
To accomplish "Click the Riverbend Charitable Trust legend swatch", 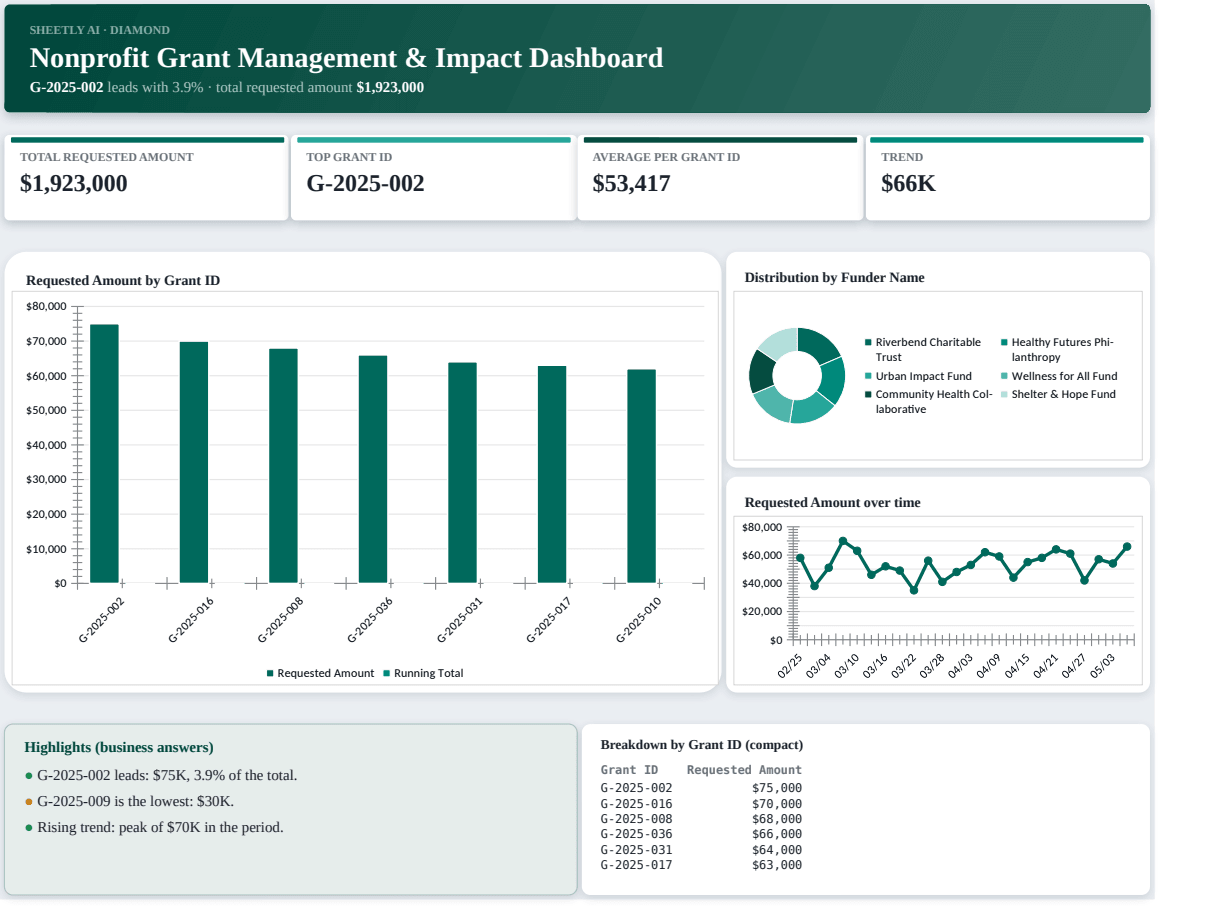I will (868, 343).
